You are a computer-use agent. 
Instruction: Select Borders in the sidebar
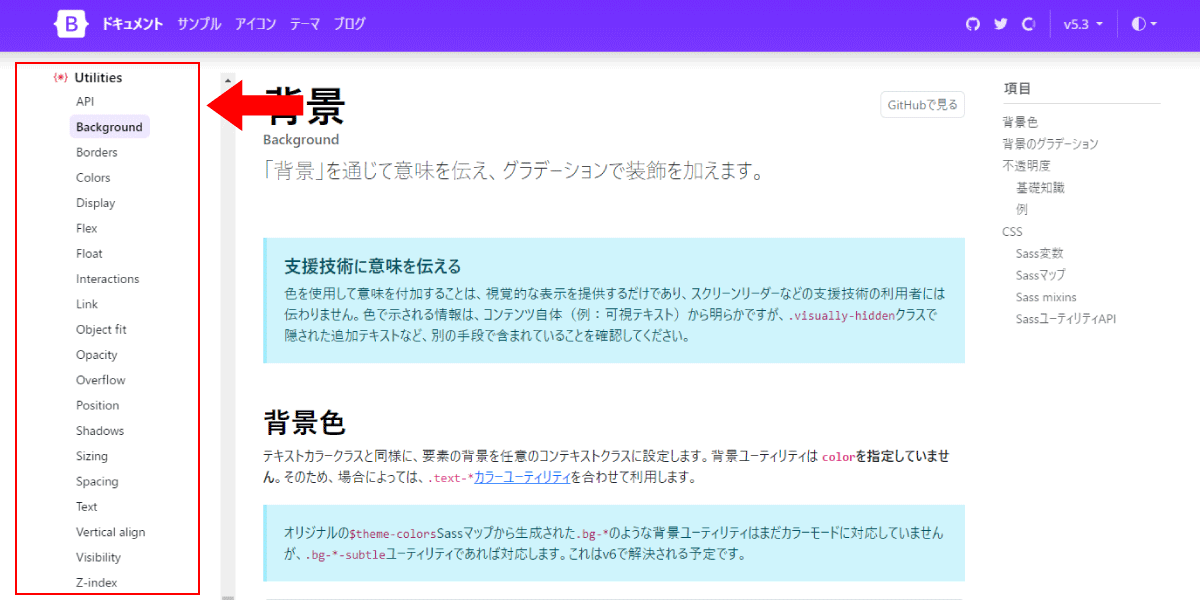pyautogui.click(x=97, y=152)
